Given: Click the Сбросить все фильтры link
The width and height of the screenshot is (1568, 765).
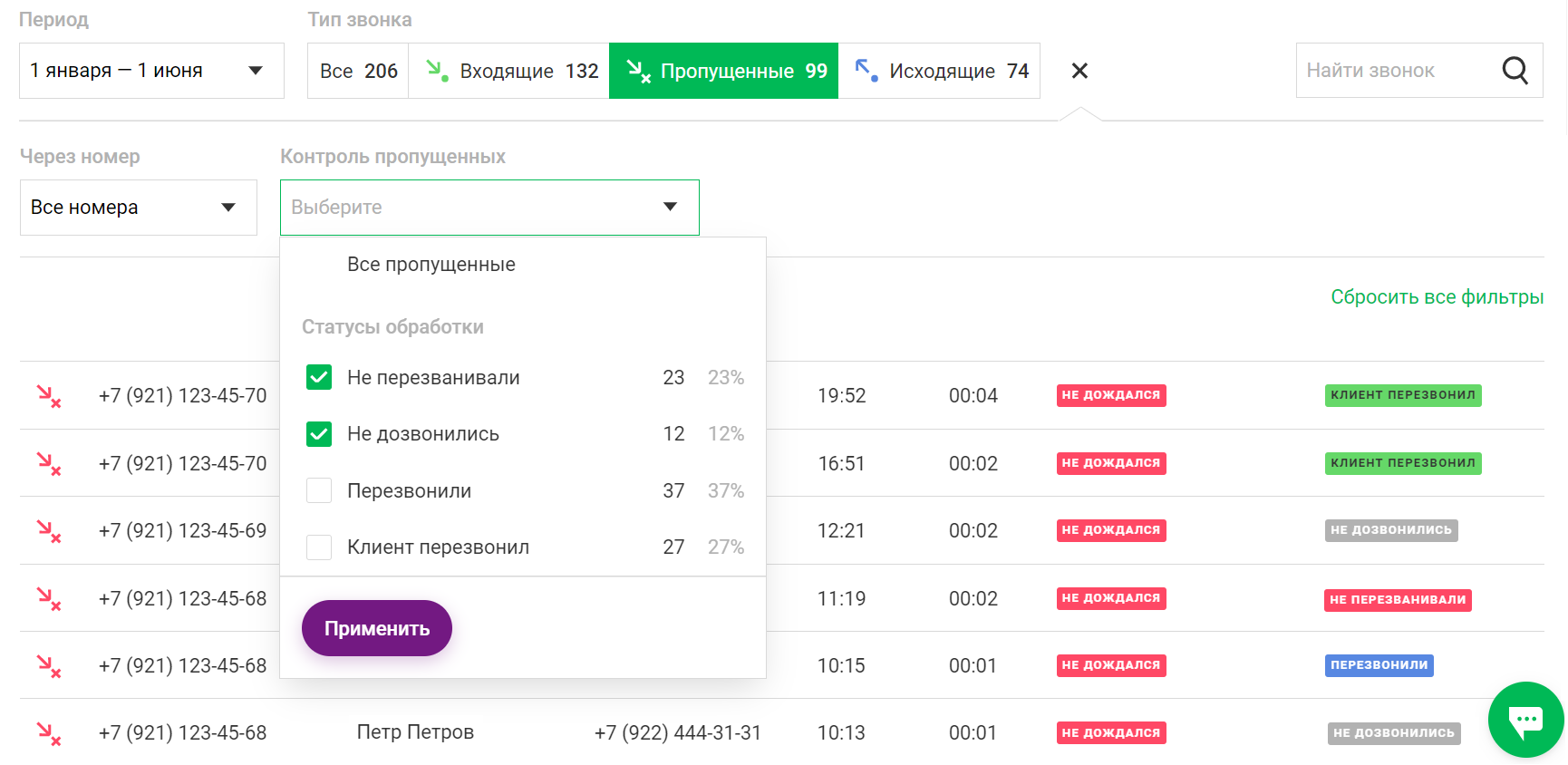Looking at the screenshot, I should [x=1436, y=297].
